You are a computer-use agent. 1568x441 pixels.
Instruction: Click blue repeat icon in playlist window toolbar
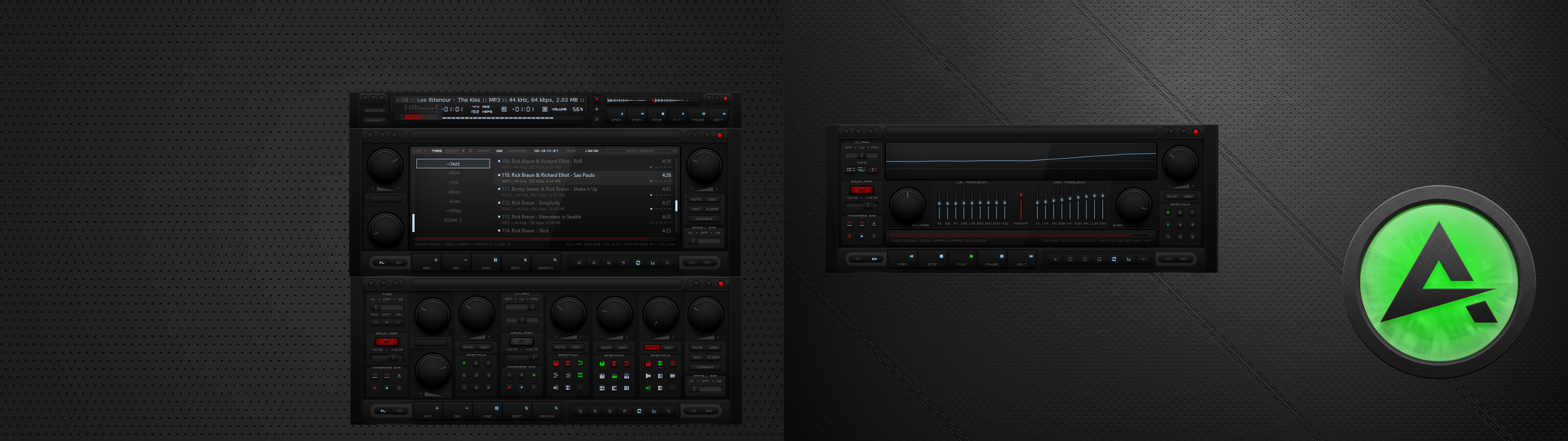[638, 263]
